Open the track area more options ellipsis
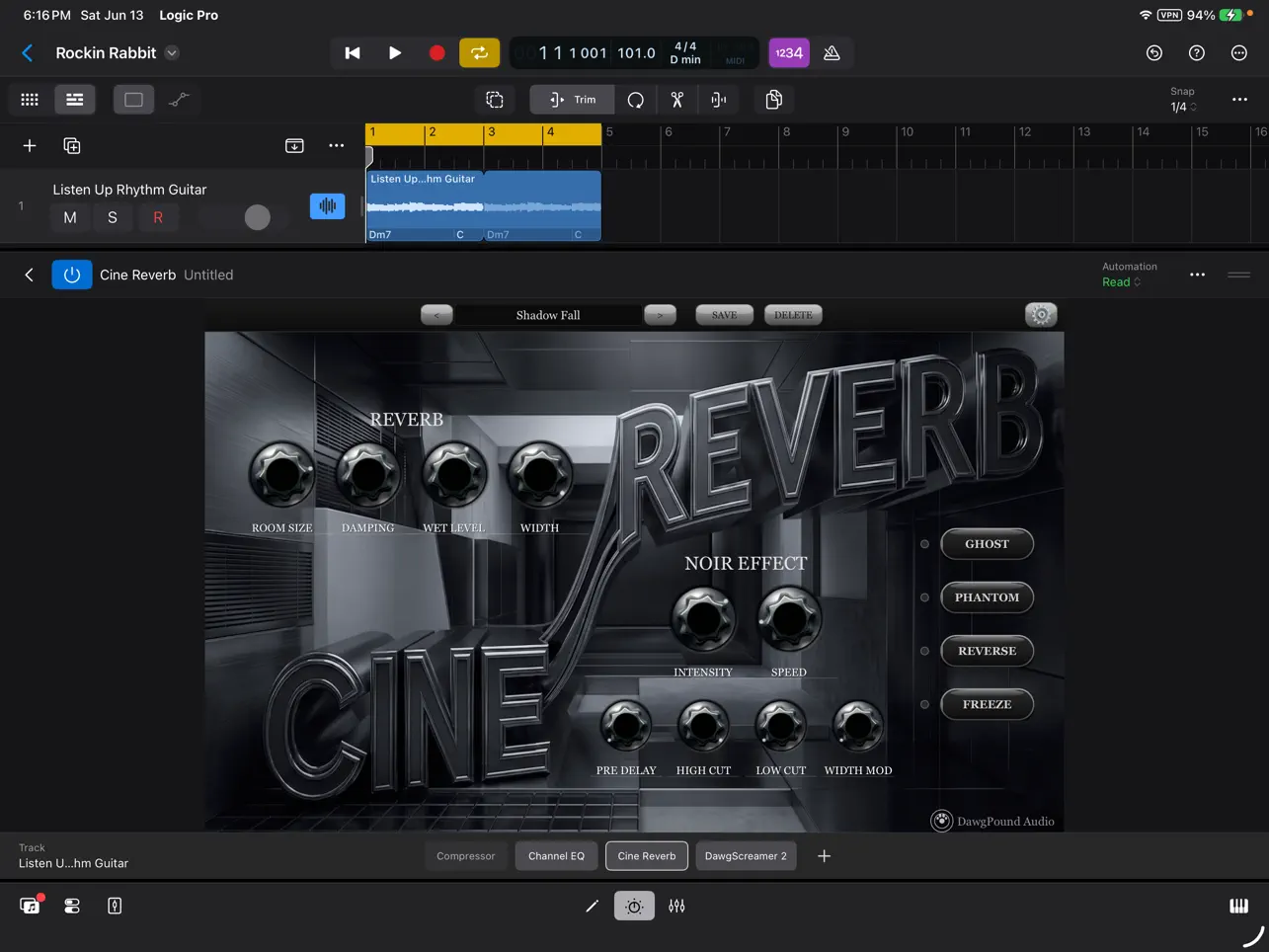Viewport: 1269px width, 952px height. (1239, 100)
